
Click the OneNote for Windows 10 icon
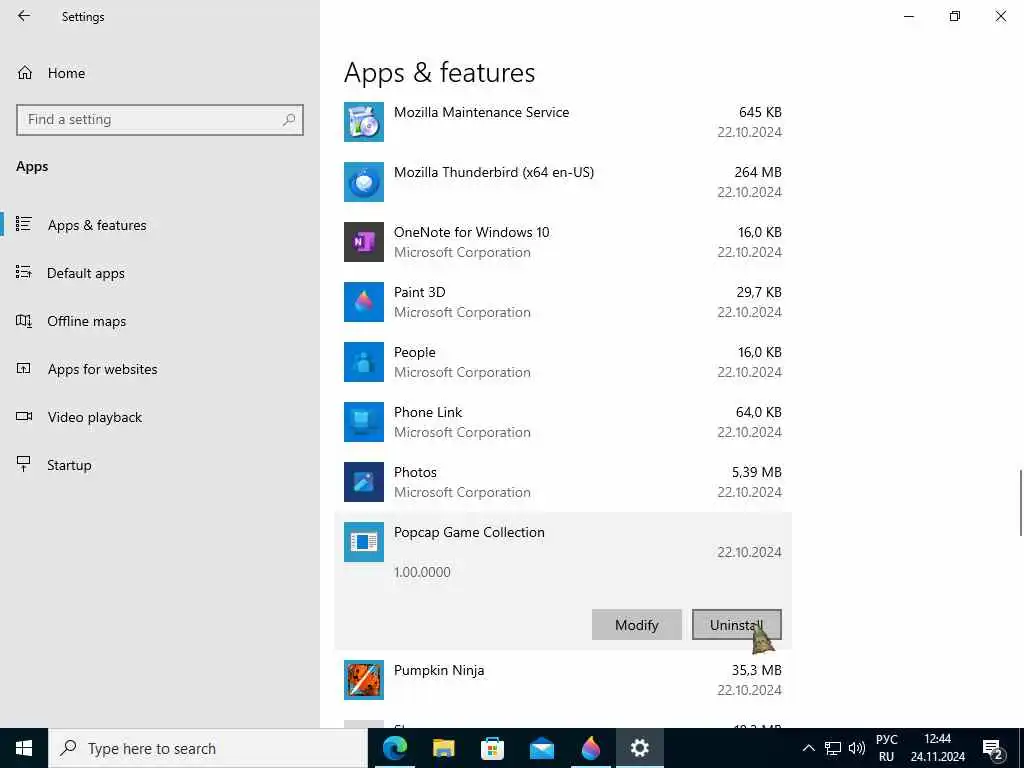pos(364,242)
